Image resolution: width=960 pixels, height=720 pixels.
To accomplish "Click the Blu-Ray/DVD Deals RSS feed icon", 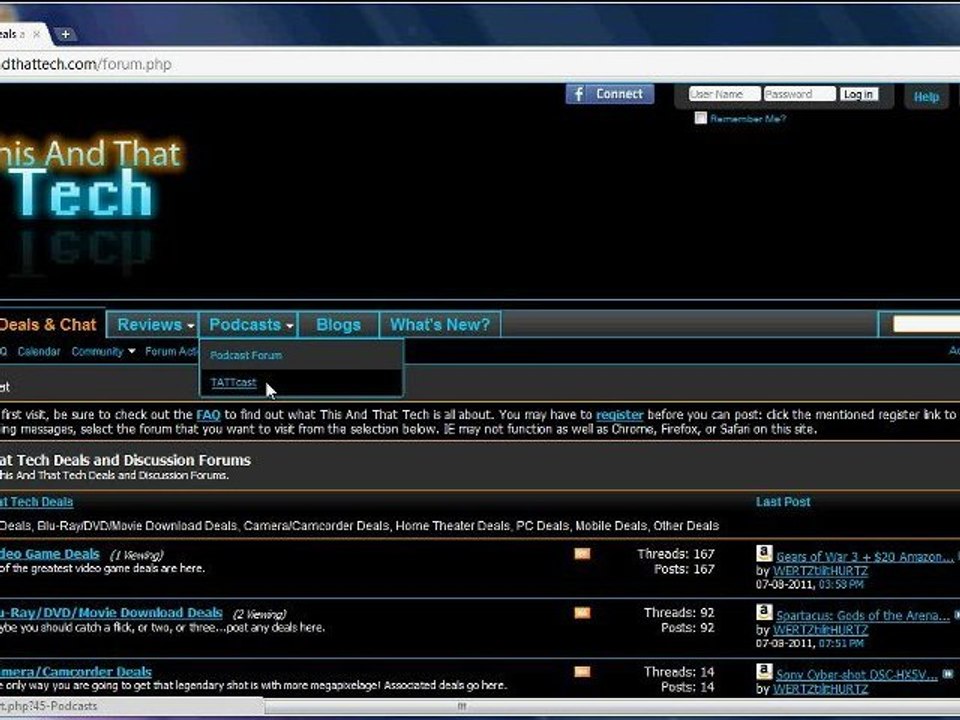I will tap(582, 613).
